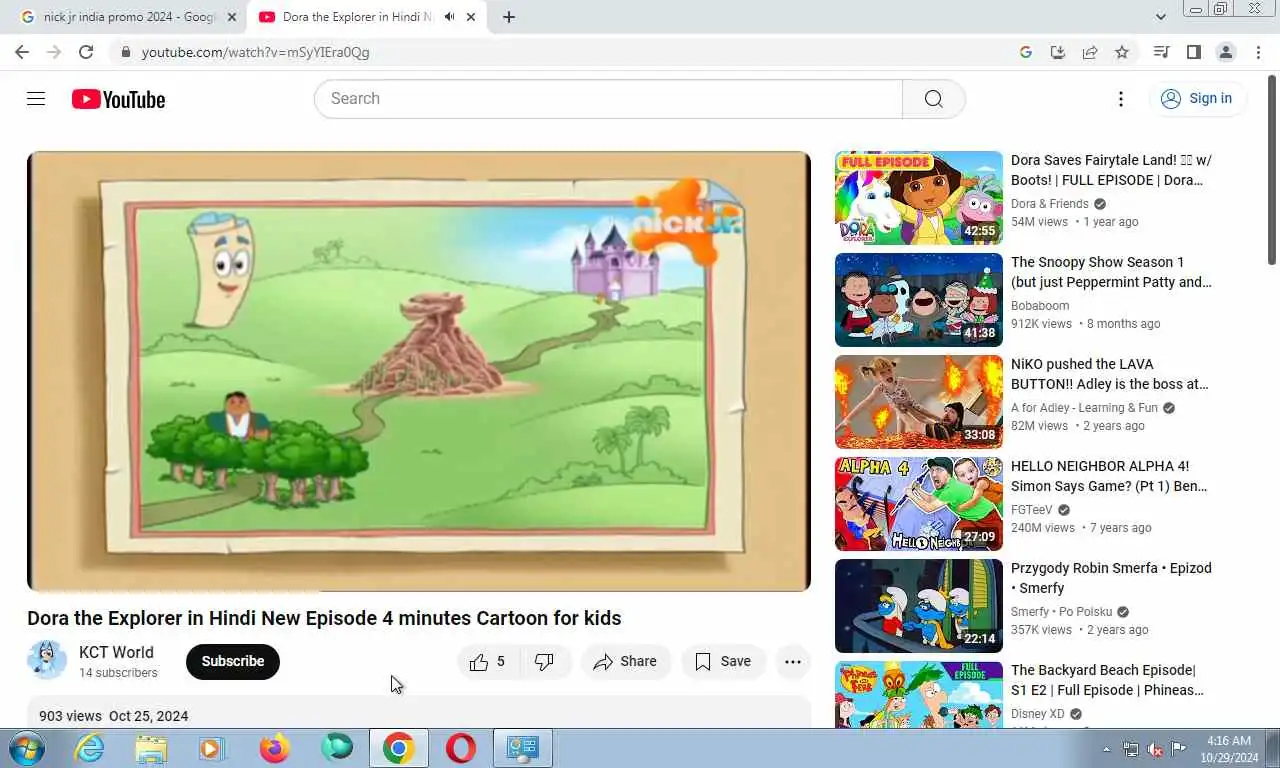Go forward in browser history
Image resolution: width=1280 pixels, height=768 pixels.
[x=54, y=52]
